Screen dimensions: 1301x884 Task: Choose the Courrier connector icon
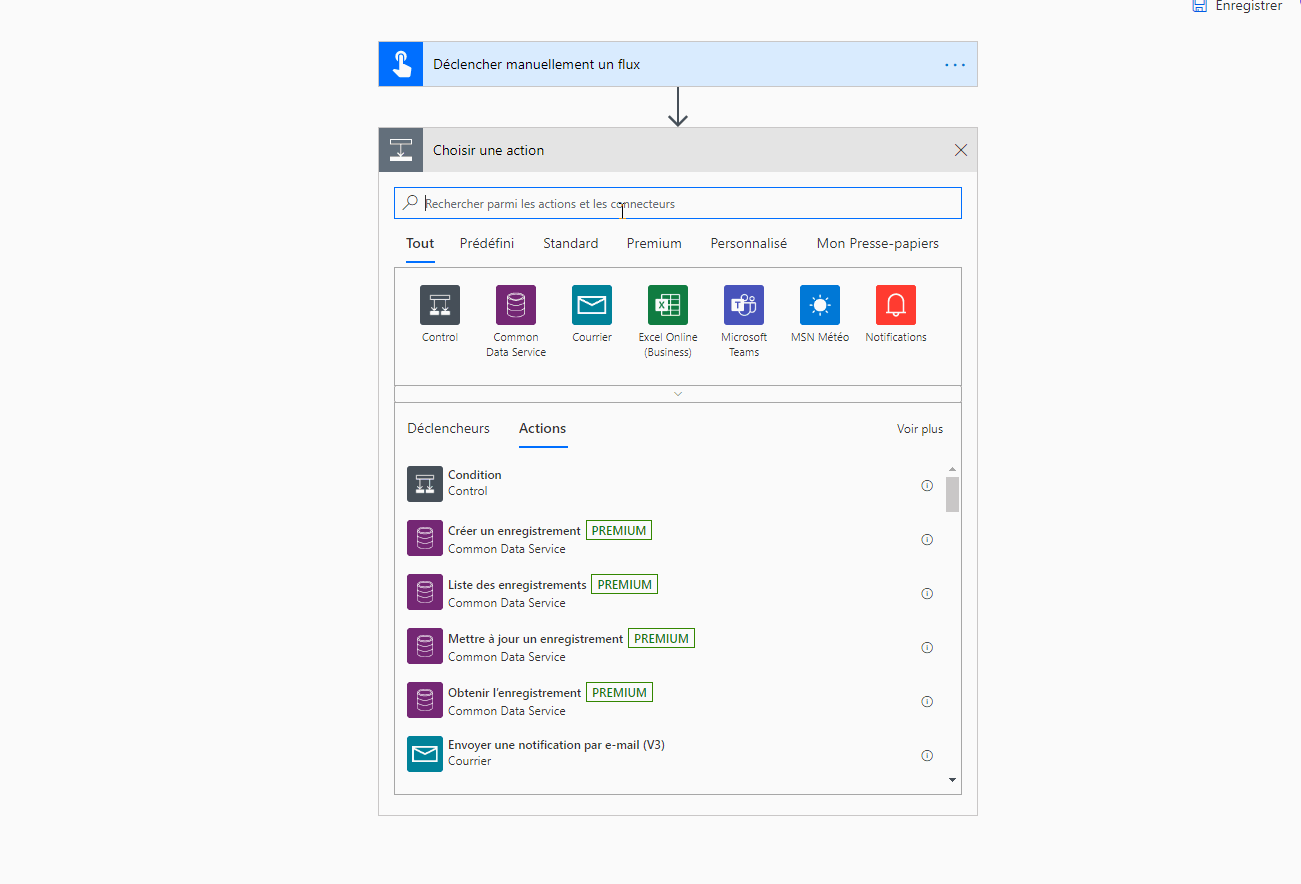coord(592,305)
